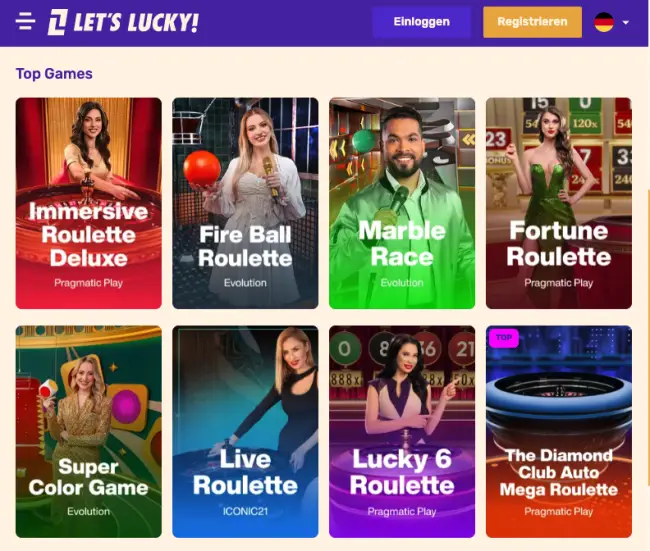Open Fortune Roulette game tile
The width and height of the screenshot is (650, 551).
tap(558, 203)
